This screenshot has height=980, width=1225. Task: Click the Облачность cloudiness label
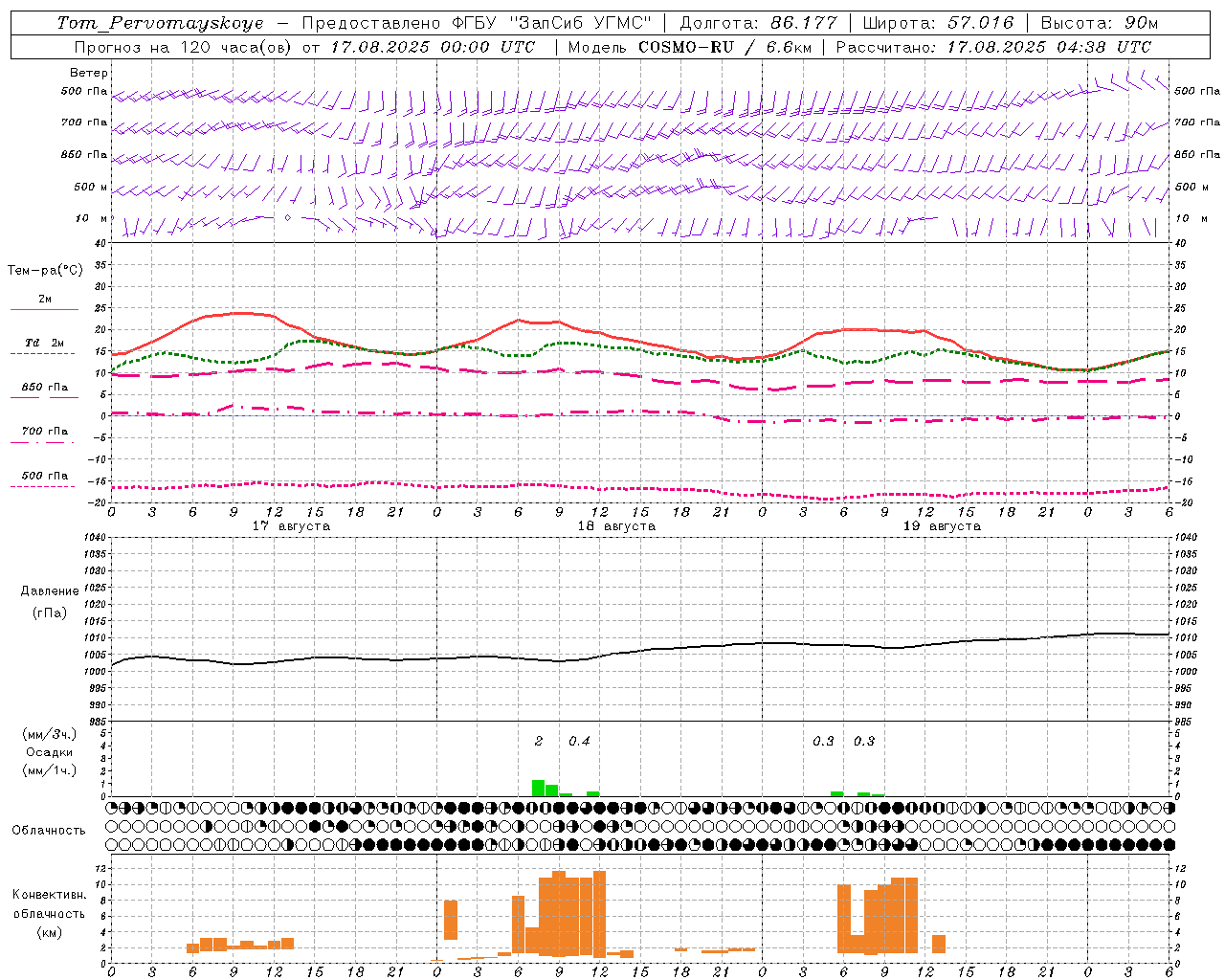tap(49, 831)
